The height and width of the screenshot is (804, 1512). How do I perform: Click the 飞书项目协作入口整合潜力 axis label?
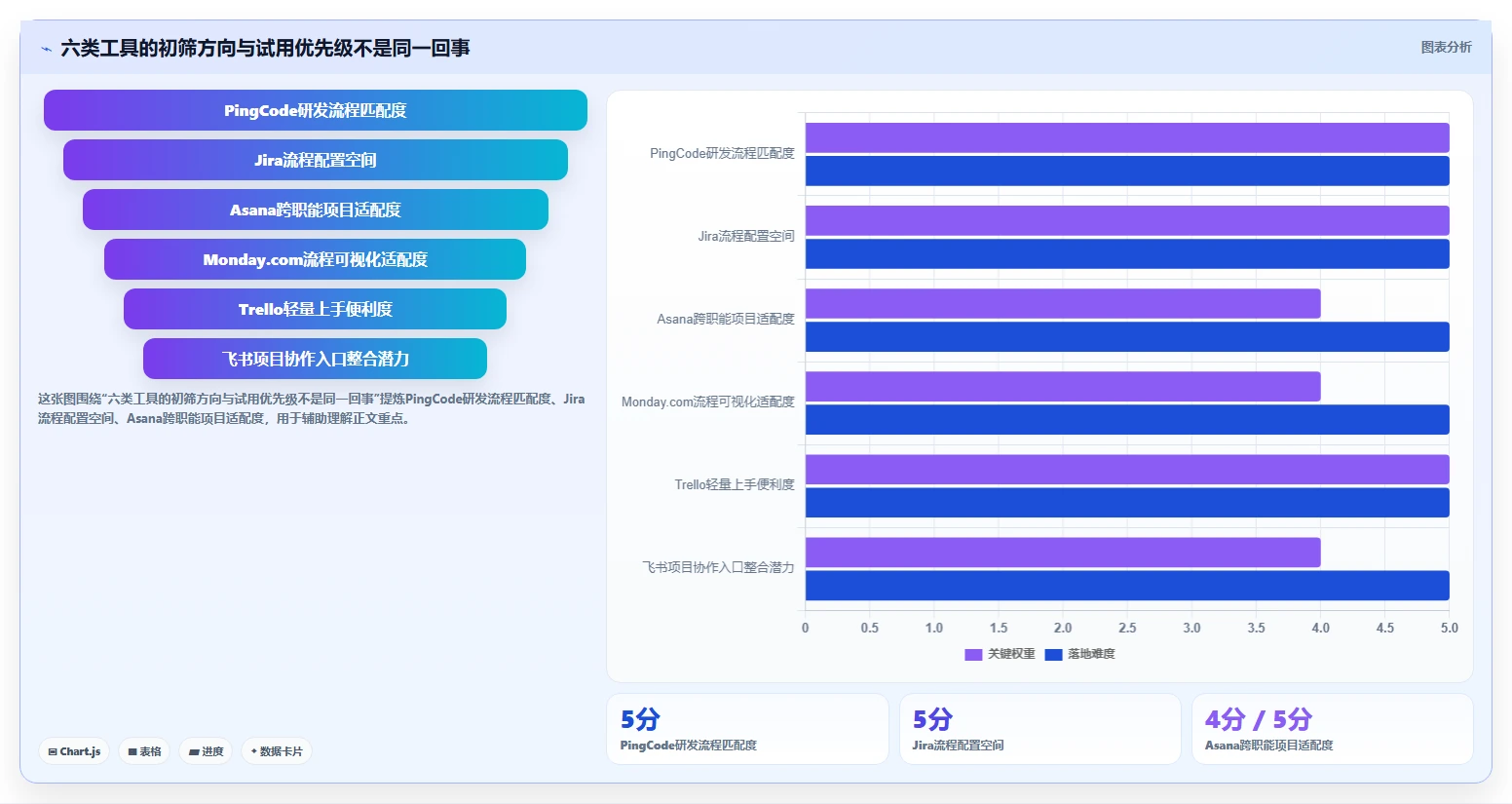[x=718, y=567]
